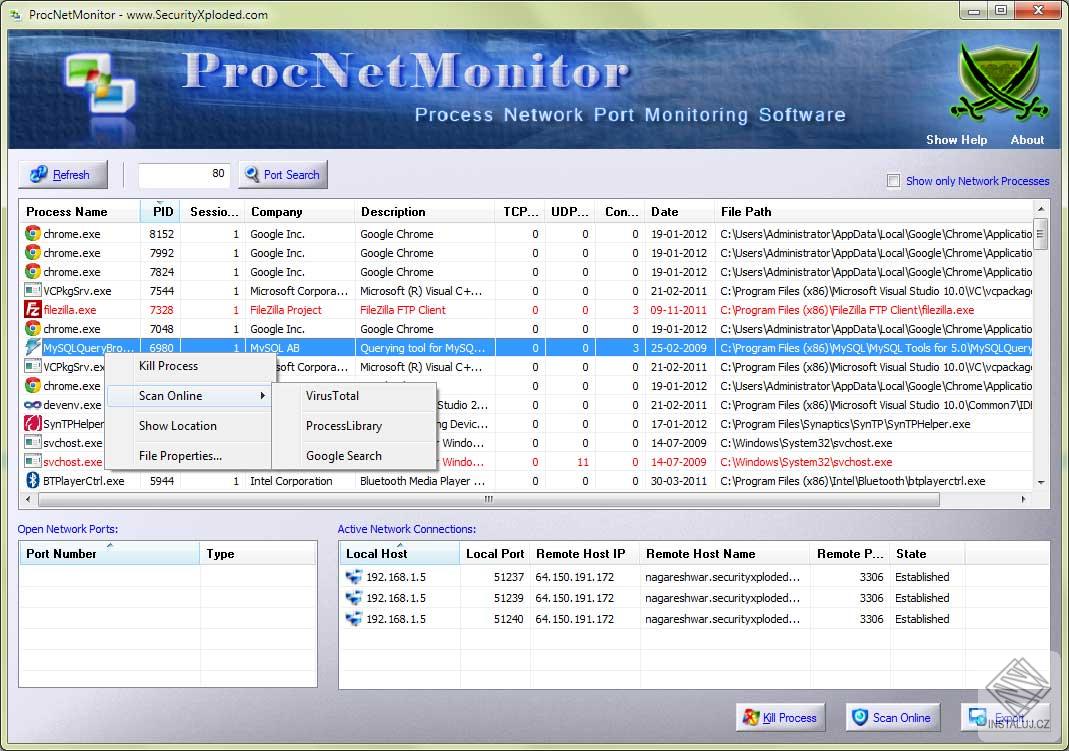Screen dimensions: 1069x751
Task: Click Chrome icon of PID 7048 row
Action: tap(33, 328)
